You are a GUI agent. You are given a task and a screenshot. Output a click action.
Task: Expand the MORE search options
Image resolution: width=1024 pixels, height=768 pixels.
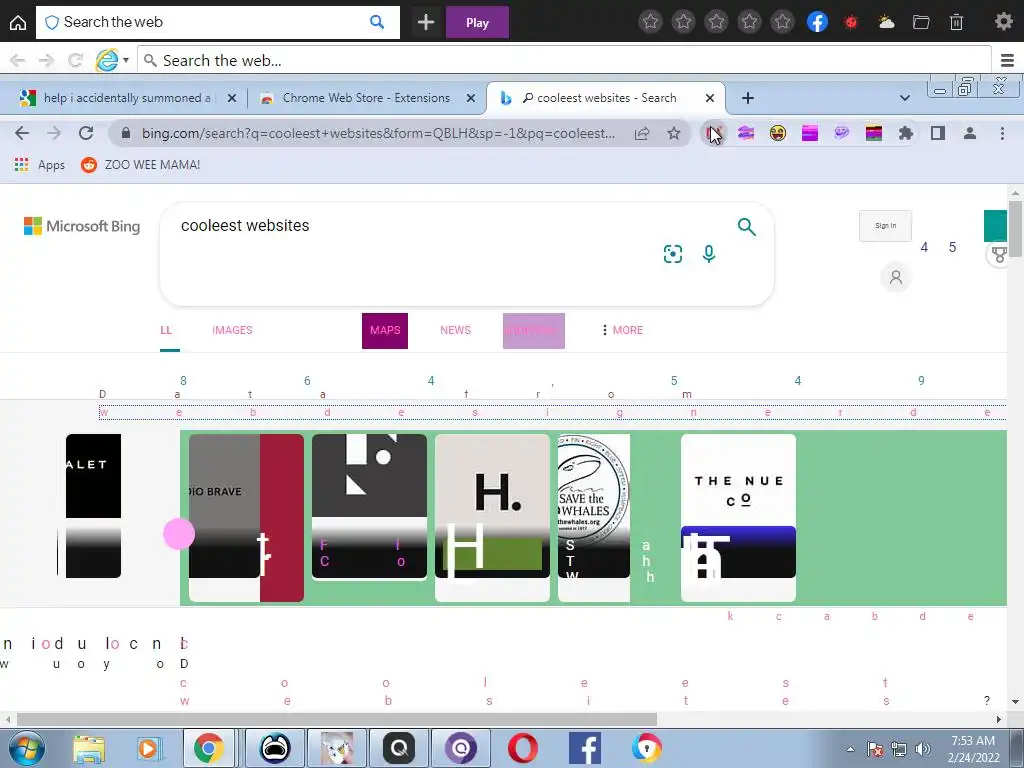pyautogui.click(x=623, y=330)
